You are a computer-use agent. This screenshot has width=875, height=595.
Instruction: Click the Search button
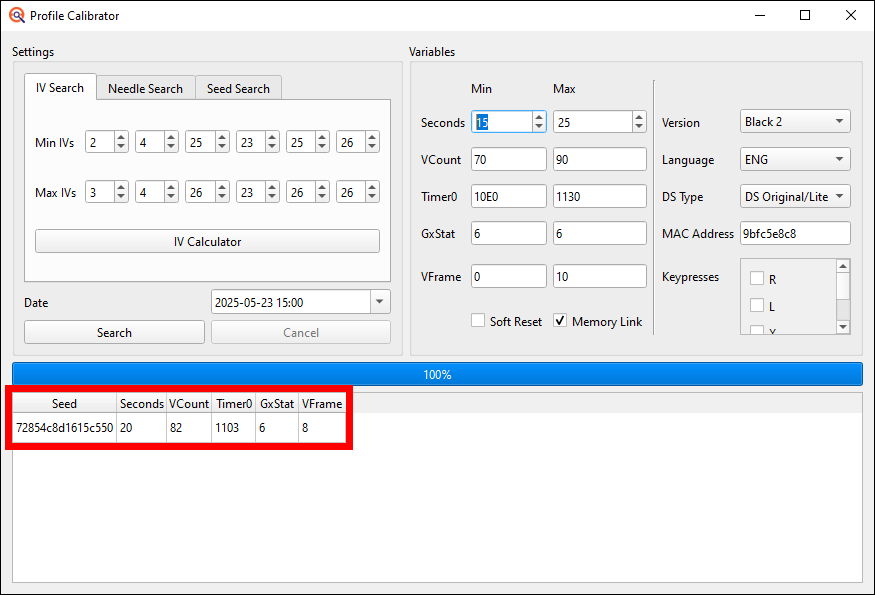click(x=114, y=333)
